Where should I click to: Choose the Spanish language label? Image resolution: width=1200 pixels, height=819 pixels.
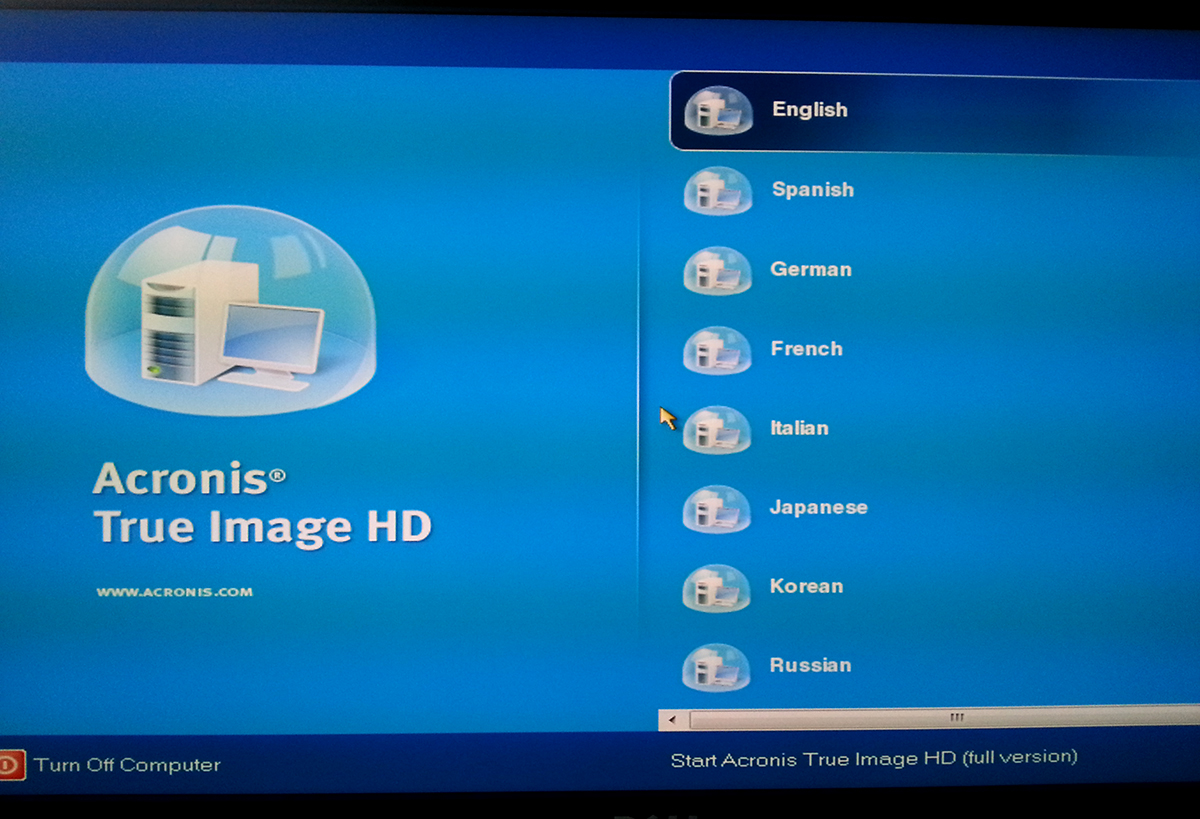pyautogui.click(x=813, y=190)
